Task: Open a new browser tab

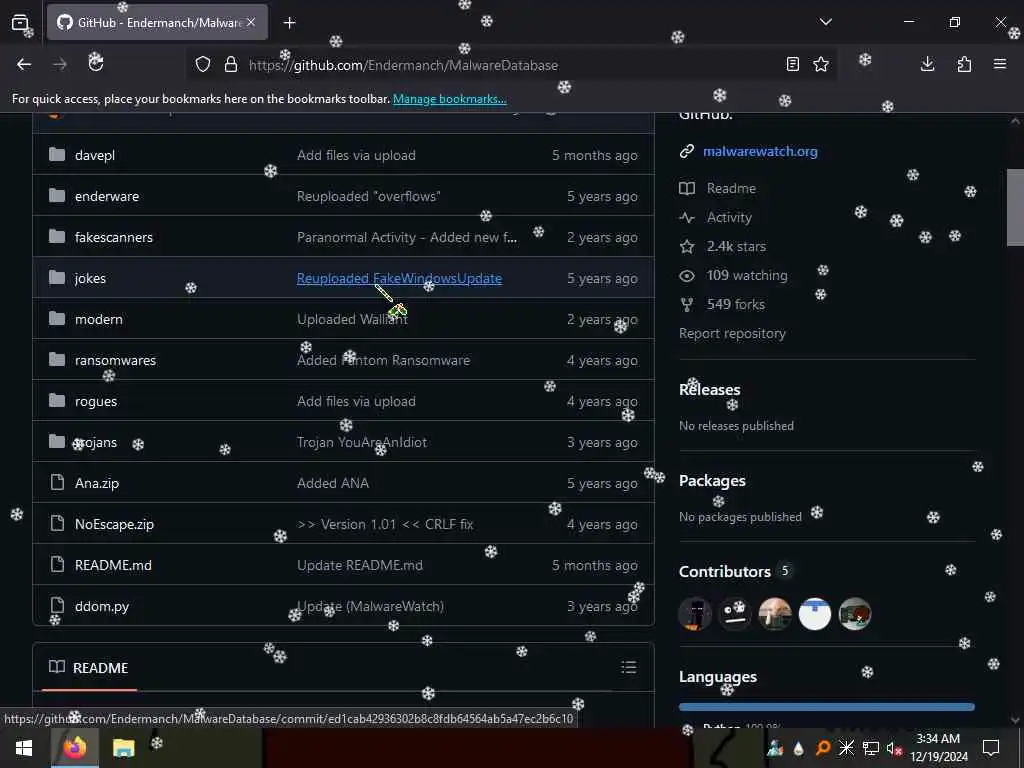Action: 289,23
